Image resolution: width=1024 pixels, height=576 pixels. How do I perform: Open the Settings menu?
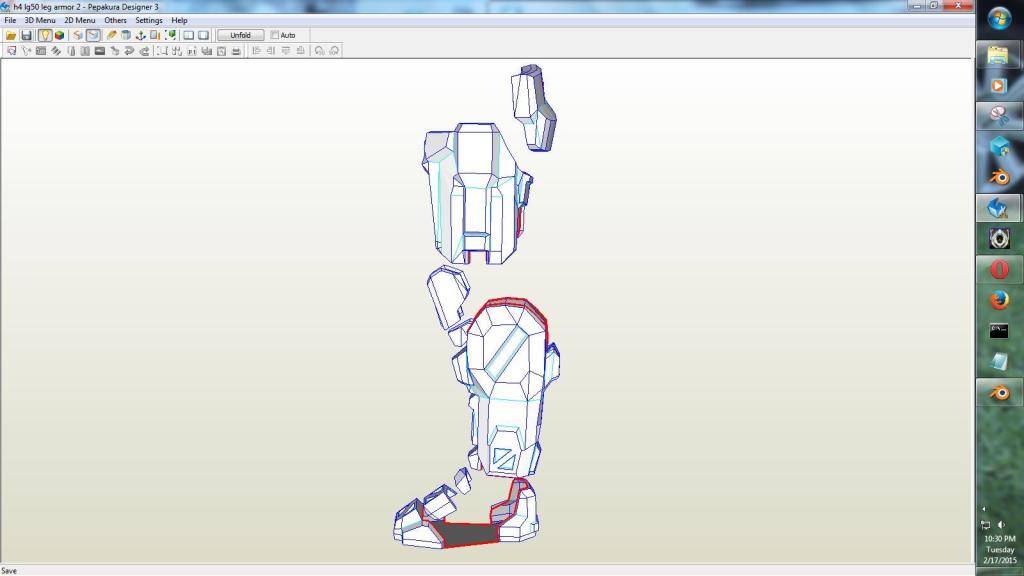(x=149, y=20)
